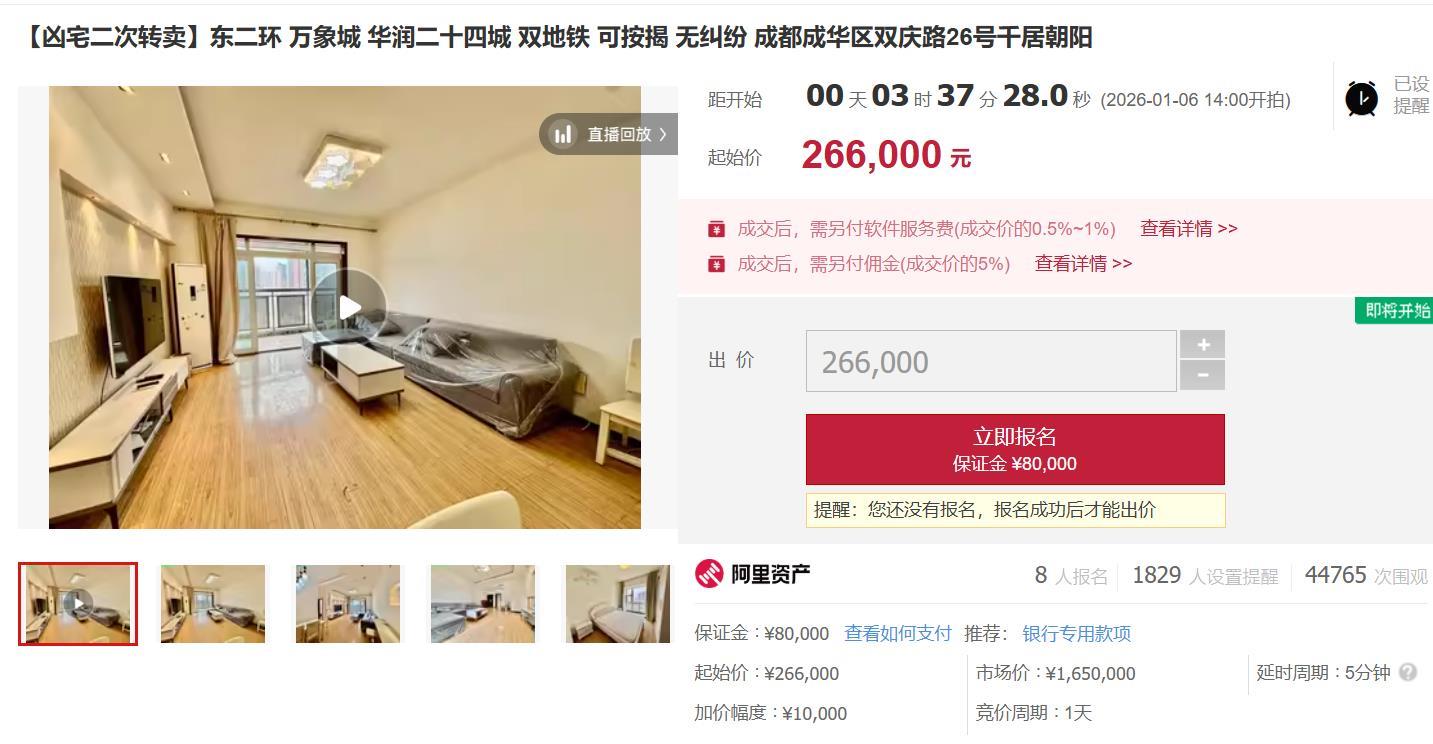The image size is (1433, 744).
Task: Click the 立即报名 registration button
Action: (x=1015, y=449)
